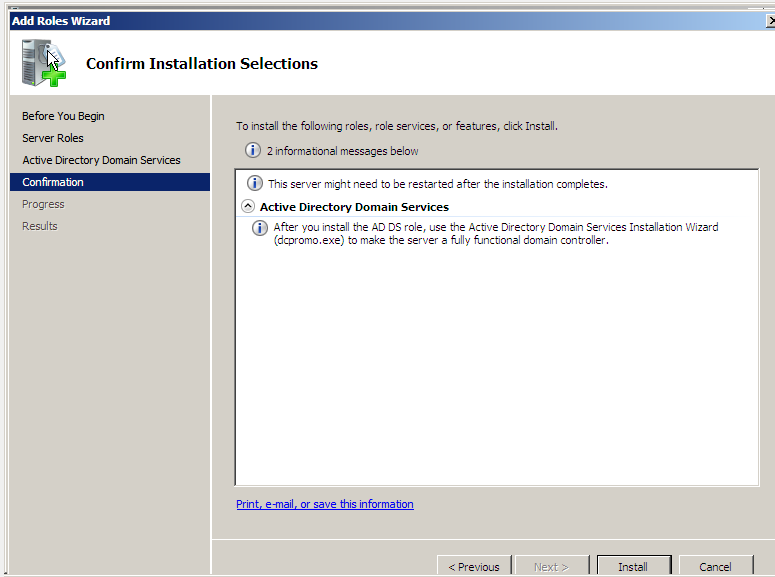
Task: Click the dcpromo.exe instruction text
Action: tap(496, 233)
